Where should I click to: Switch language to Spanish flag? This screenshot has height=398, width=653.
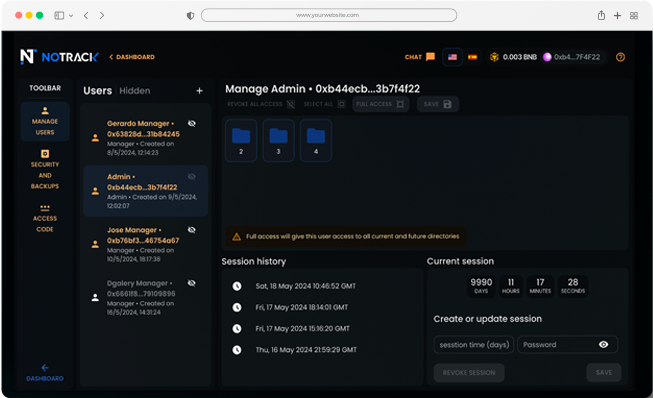tap(472, 57)
